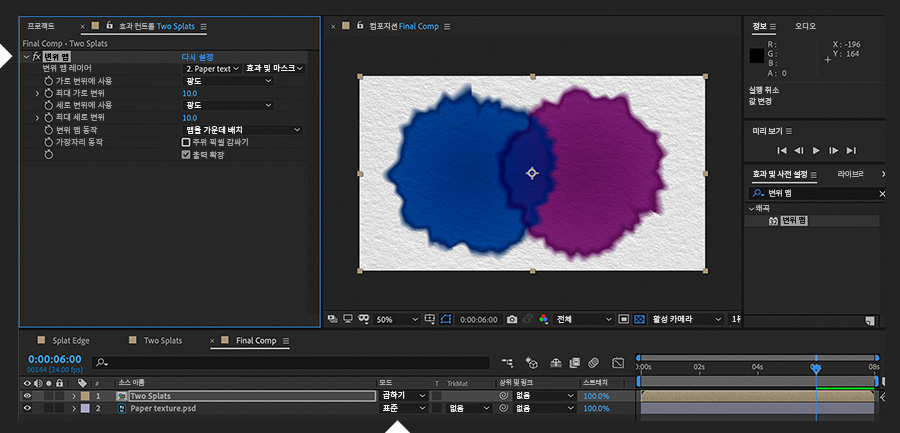Viewport: 900px width, 433px height.
Task: Click the black color swatch in 정보 panel
Action: [757, 57]
